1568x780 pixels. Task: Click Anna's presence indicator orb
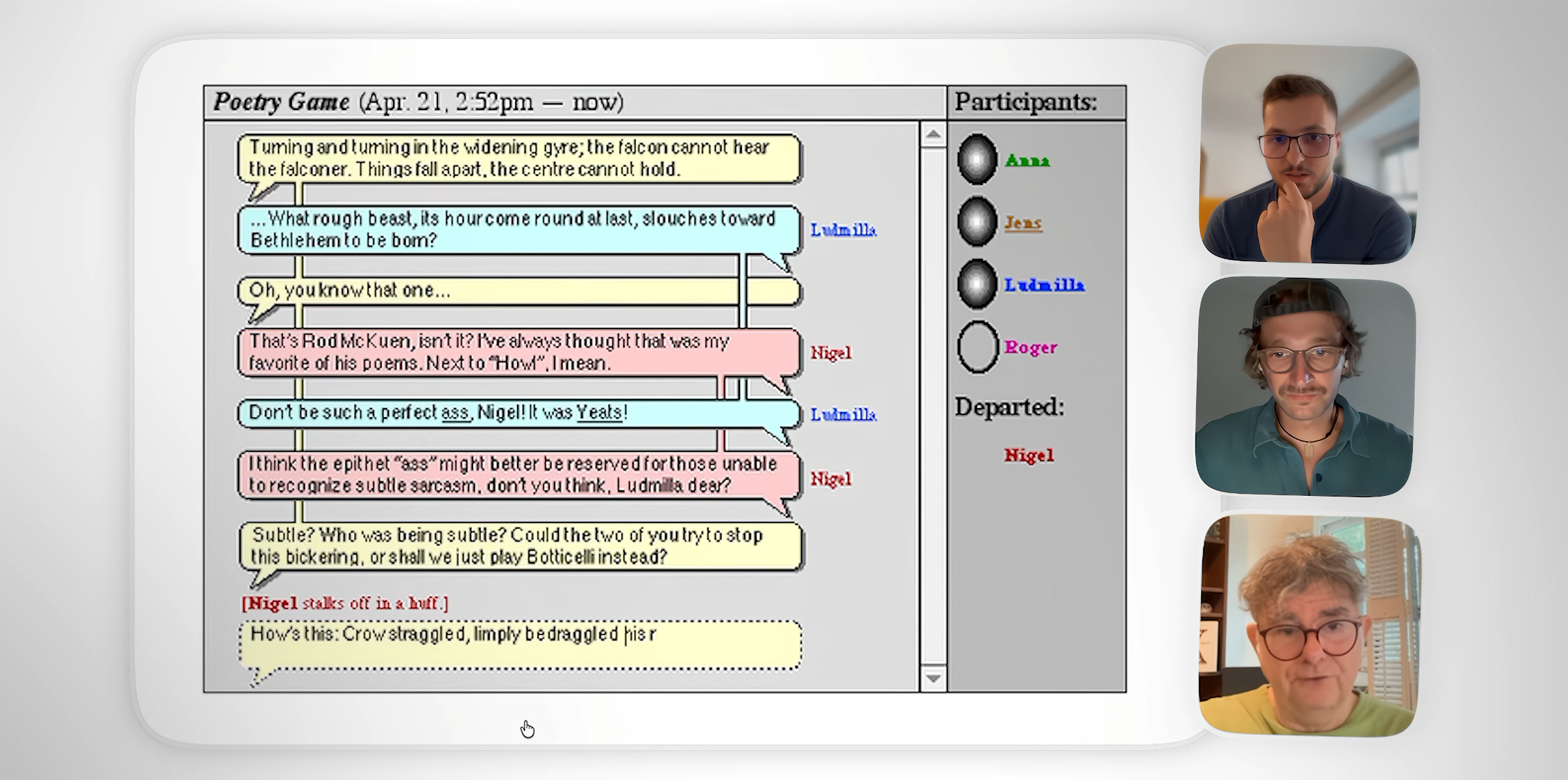(x=977, y=159)
